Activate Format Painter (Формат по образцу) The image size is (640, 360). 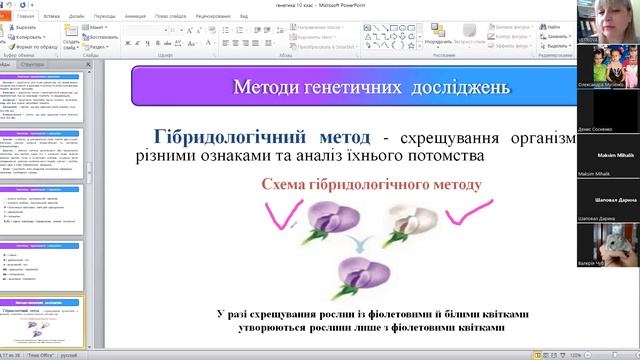tap(33, 47)
